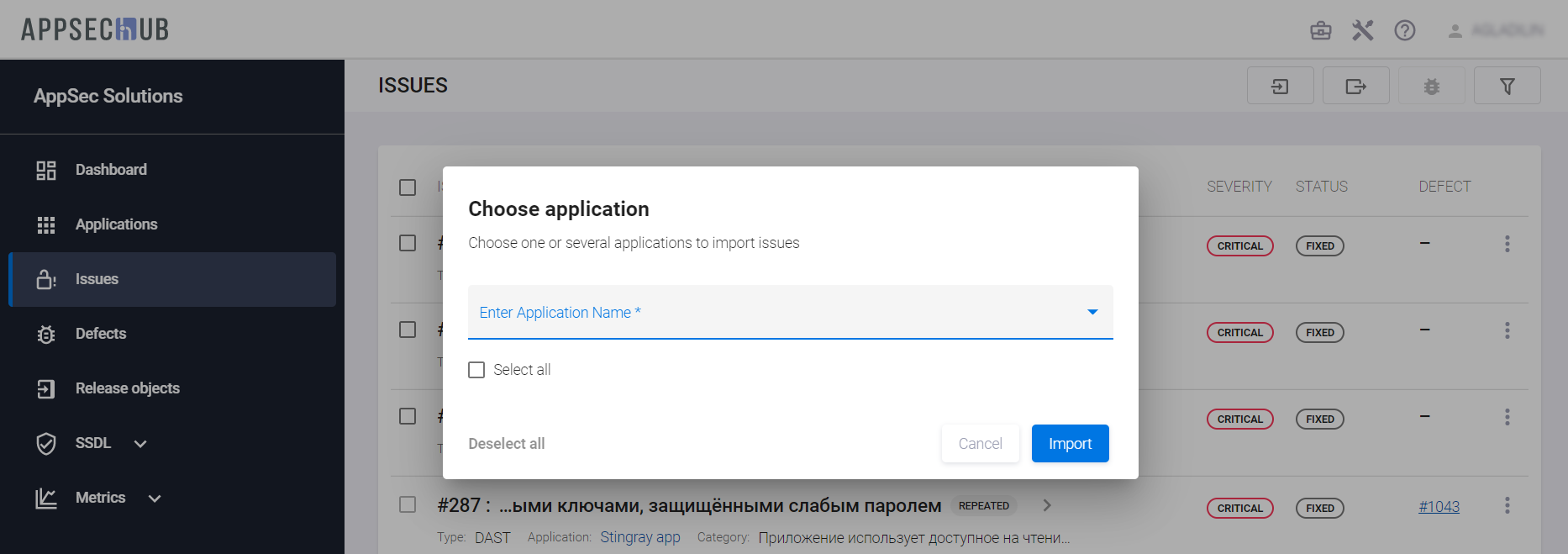Click the briefcase icon in top header
This screenshot has width=1568, height=554.
point(1320,31)
